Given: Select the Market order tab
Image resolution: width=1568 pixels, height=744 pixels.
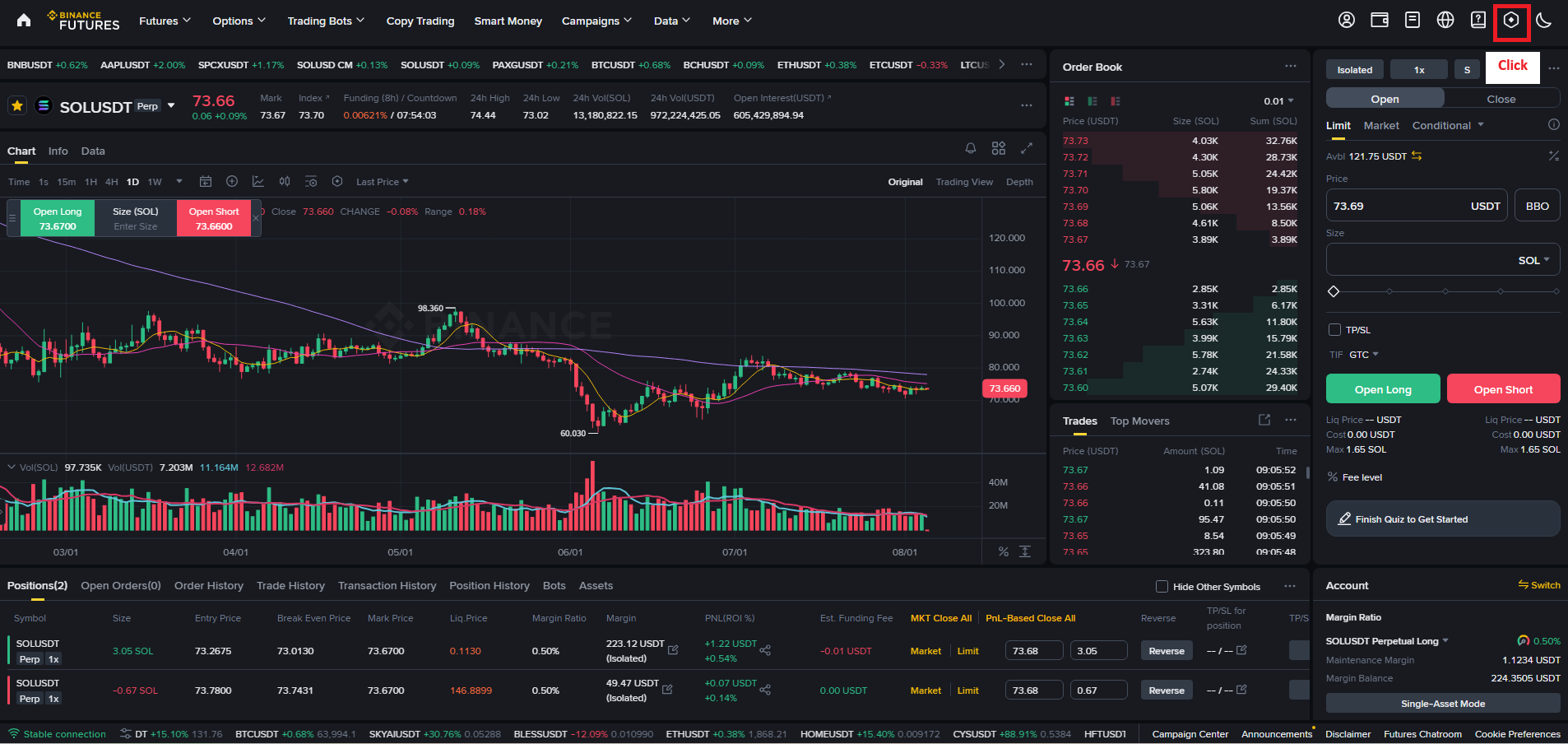Looking at the screenshot, I should click(x=1381, y=125).
